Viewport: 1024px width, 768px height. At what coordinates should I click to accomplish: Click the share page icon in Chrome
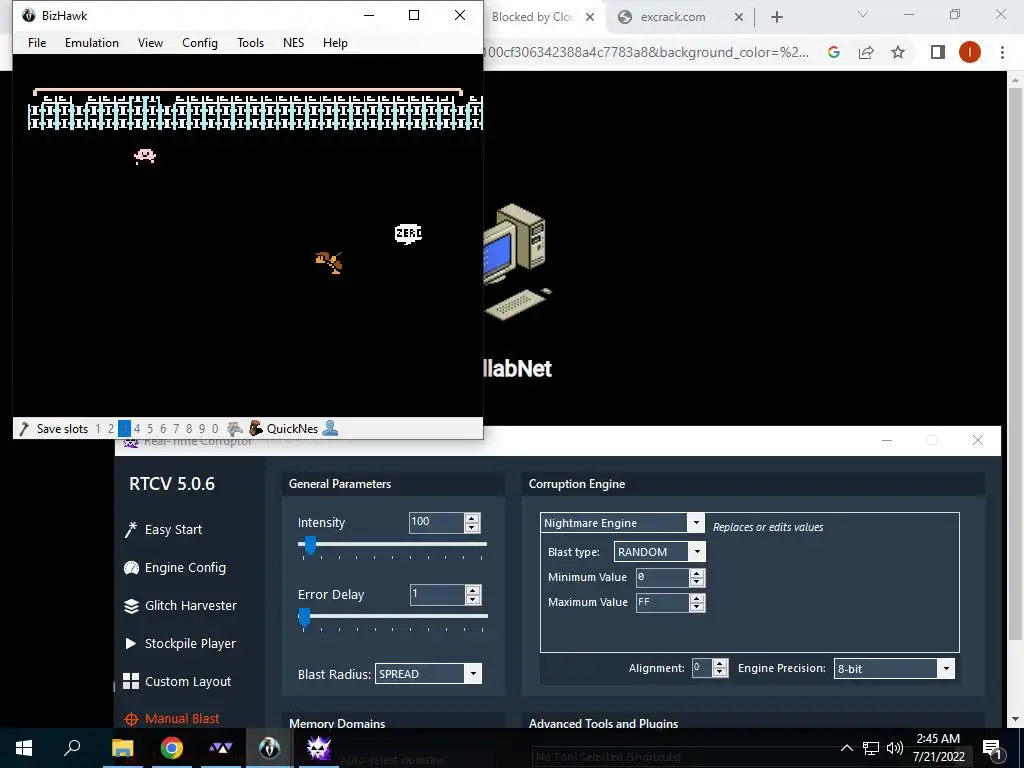tap(866, 52)
